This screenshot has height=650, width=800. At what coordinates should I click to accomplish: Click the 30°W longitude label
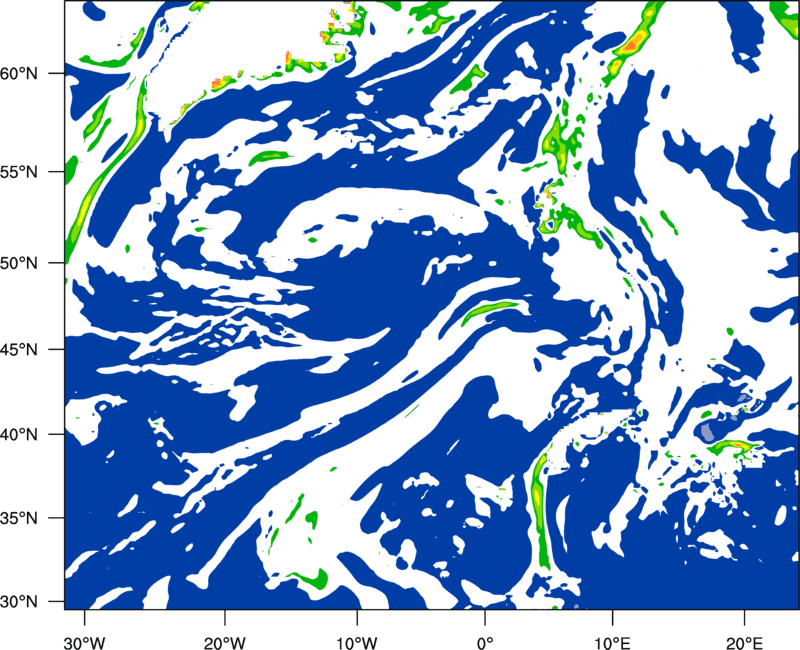85,643
